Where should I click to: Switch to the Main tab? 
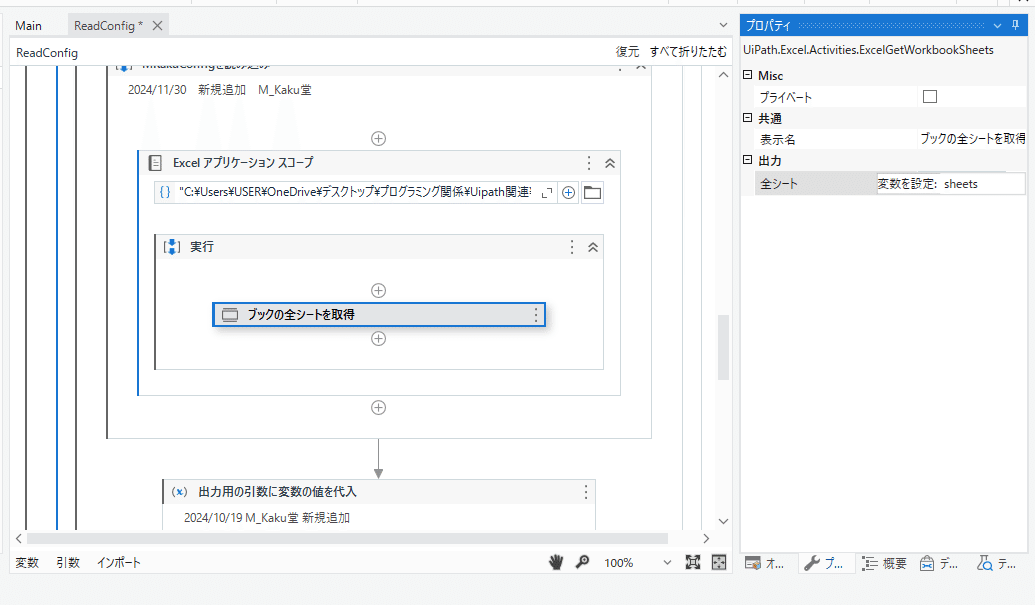point(28,26)
